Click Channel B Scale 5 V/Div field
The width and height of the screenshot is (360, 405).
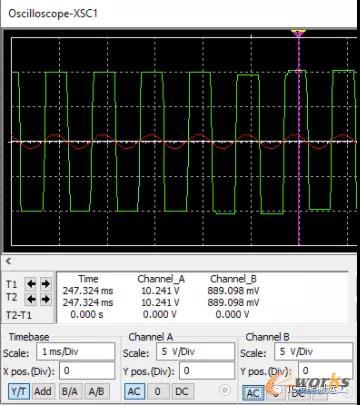click(313, 352)
